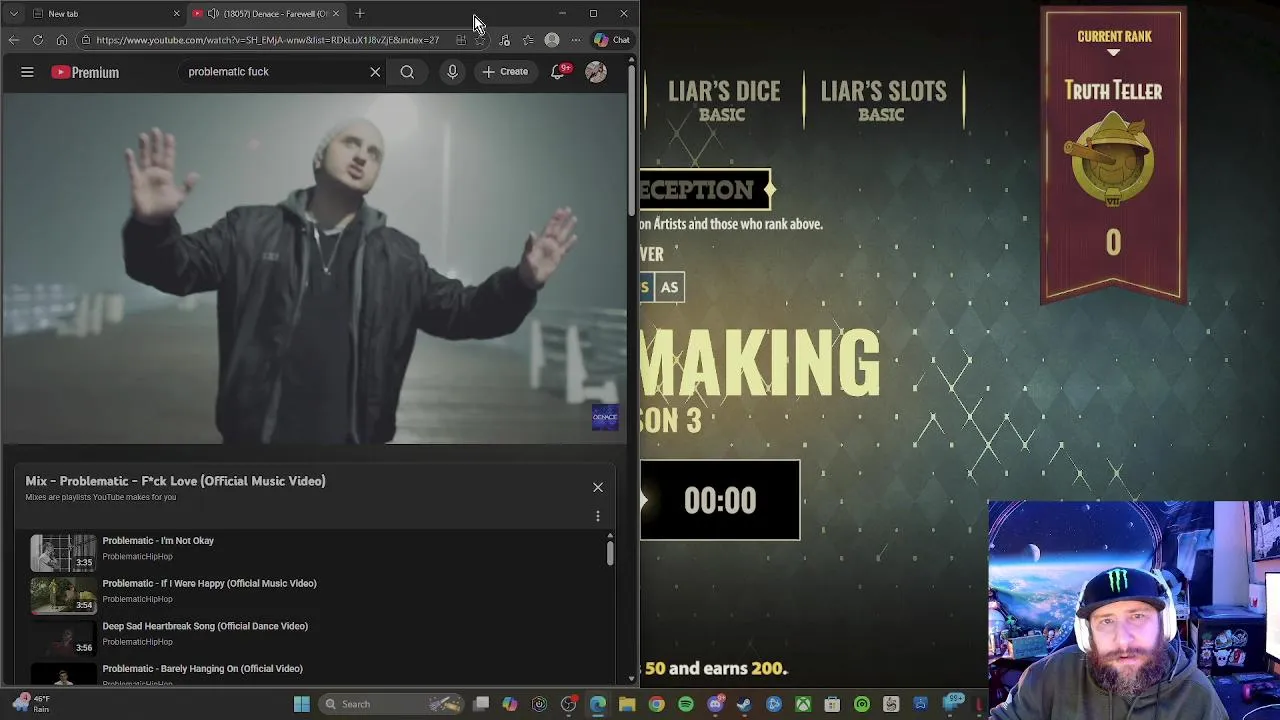Close the Mix playlist panel
The width and height of the screenshot is (1280, 720).
pos(598,487)
